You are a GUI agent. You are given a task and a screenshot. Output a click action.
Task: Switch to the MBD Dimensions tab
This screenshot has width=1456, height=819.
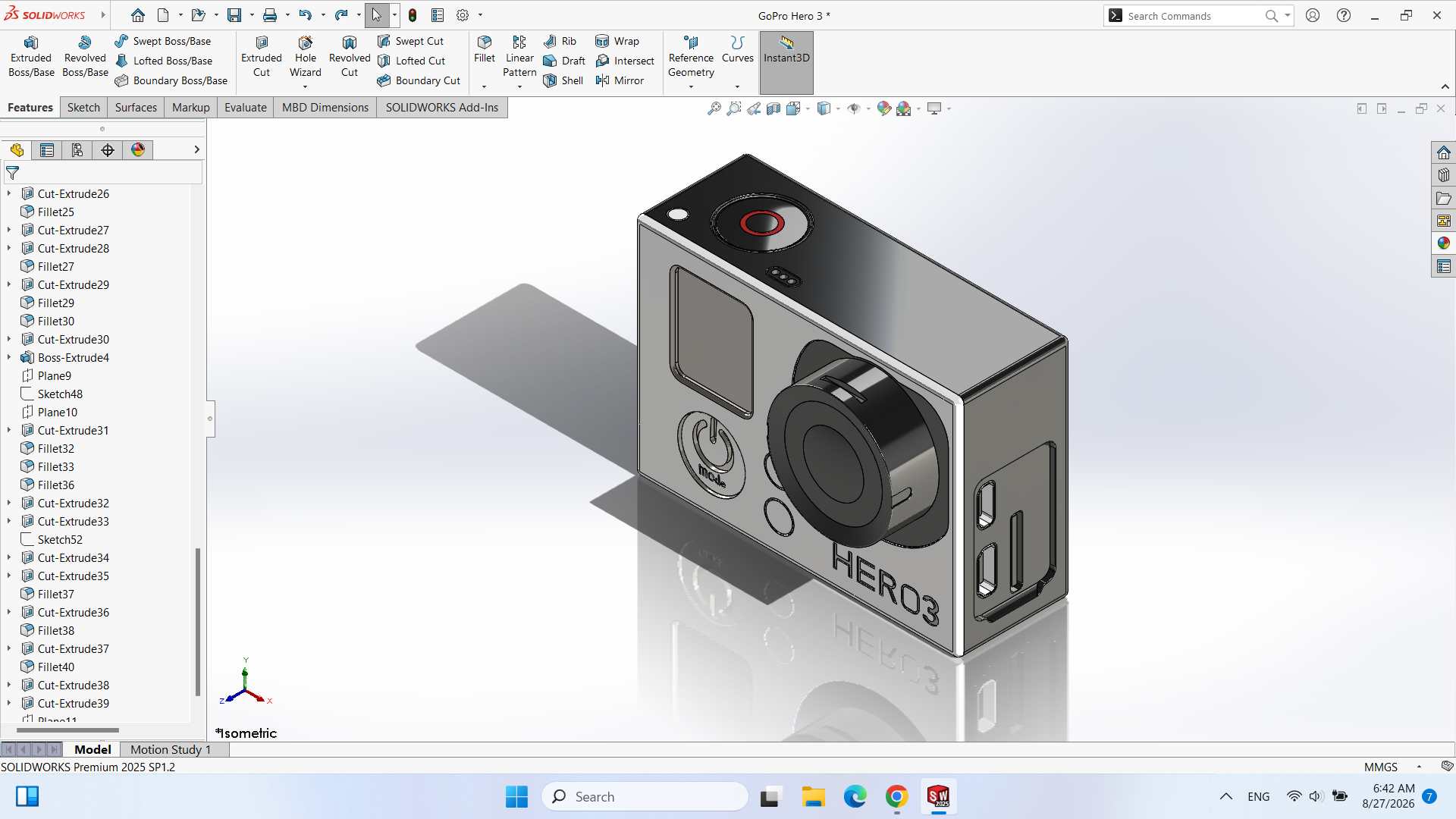click(x=325, y=108)
